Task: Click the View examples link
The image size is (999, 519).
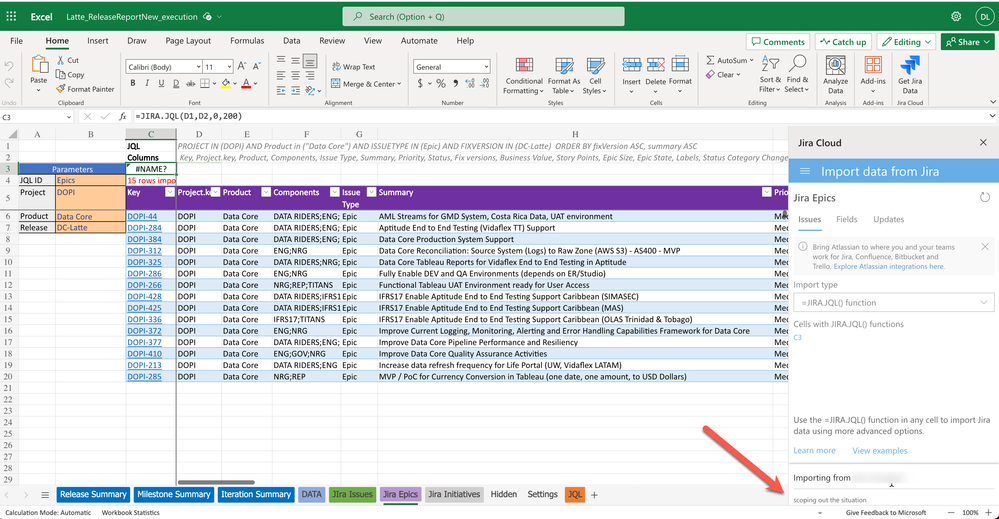Action: (880, 450)
